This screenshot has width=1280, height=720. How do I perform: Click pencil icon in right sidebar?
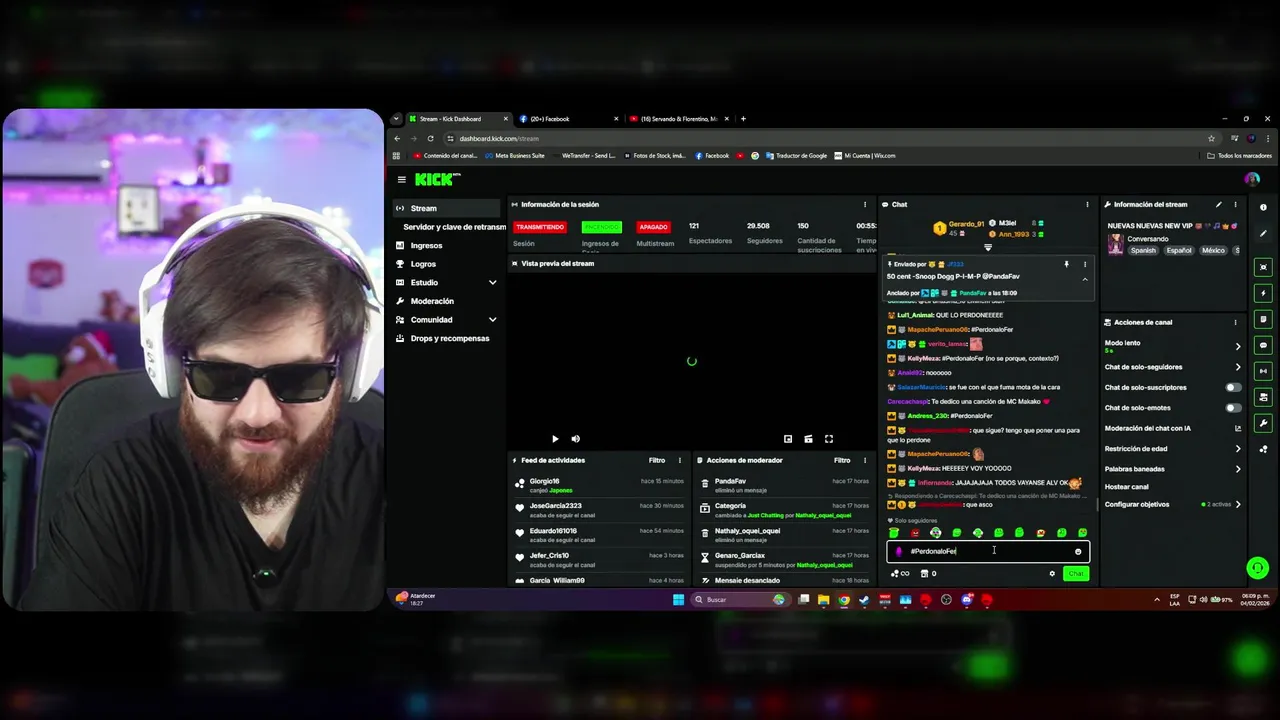tap(1263, 234)
